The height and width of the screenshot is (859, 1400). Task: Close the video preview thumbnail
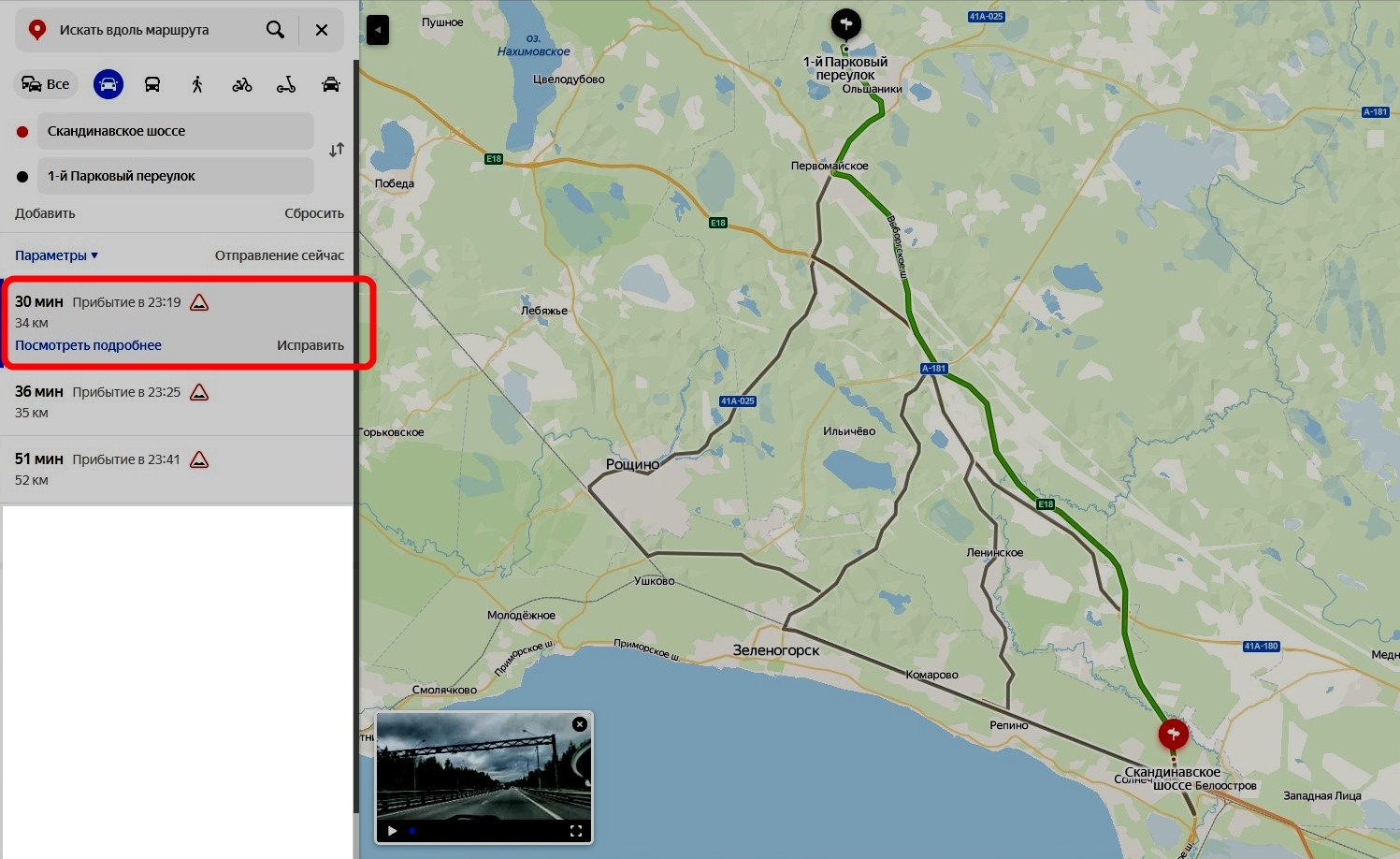(x=580, y=724)
